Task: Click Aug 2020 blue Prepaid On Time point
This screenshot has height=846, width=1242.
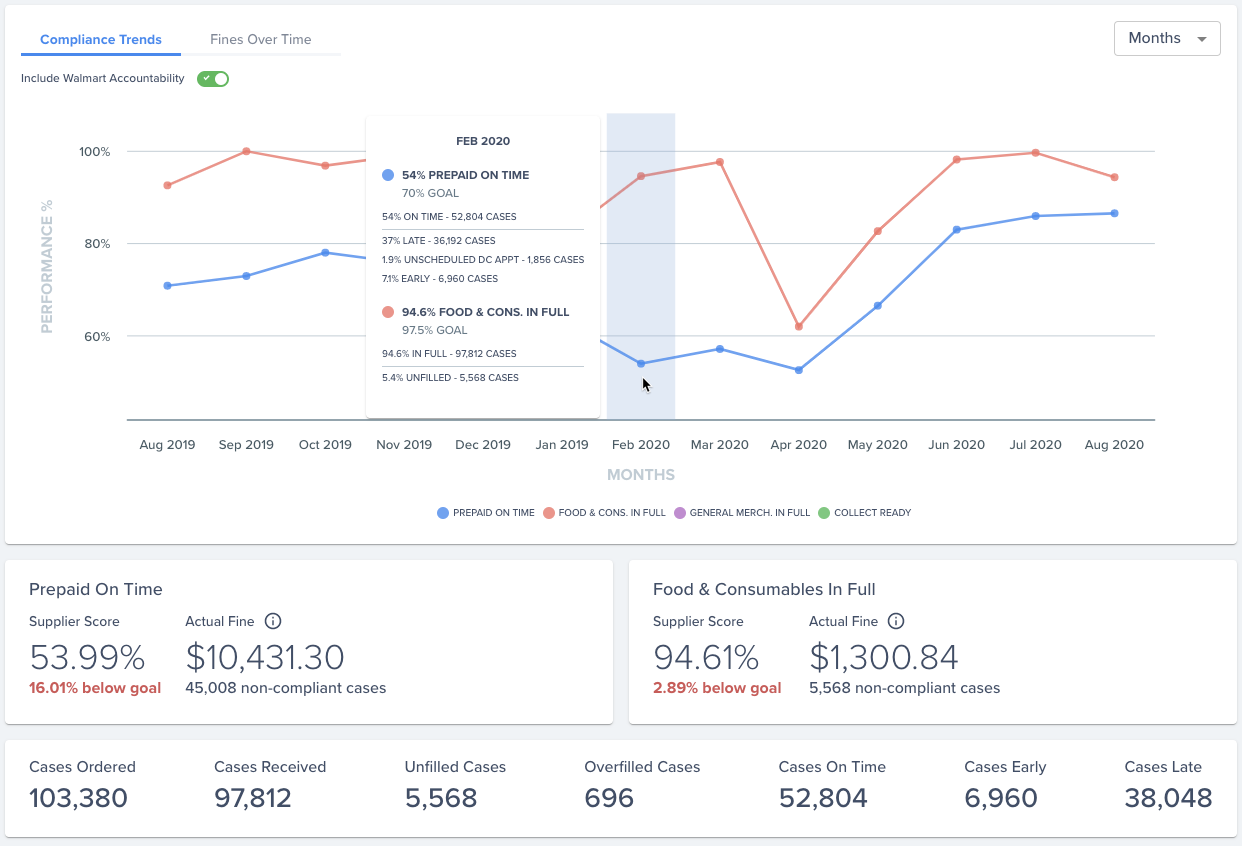Action: click(x=1114, y=213)
